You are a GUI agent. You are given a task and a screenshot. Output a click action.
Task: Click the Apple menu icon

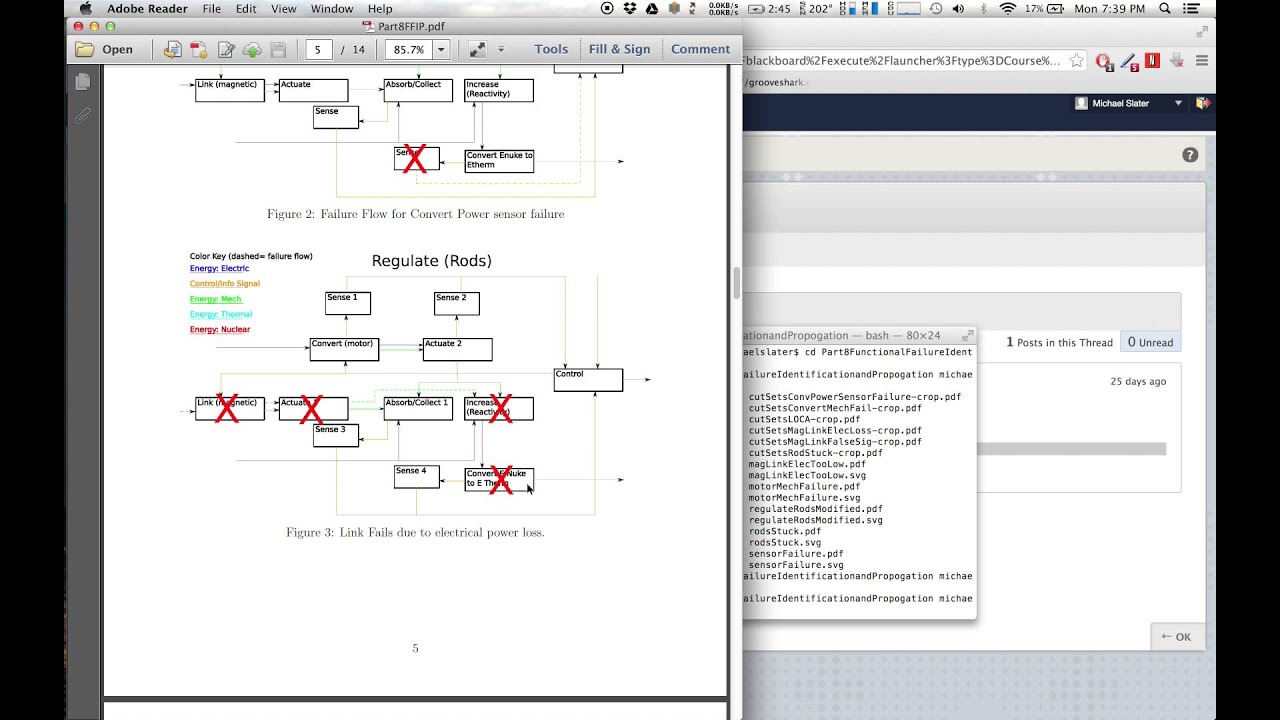click(x=85, y=9)
